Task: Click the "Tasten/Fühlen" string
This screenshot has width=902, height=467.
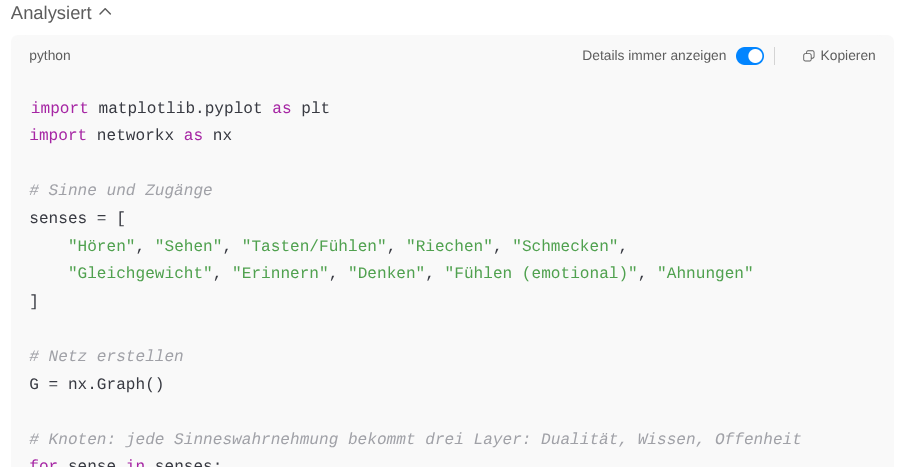Action: pos(314,245)
